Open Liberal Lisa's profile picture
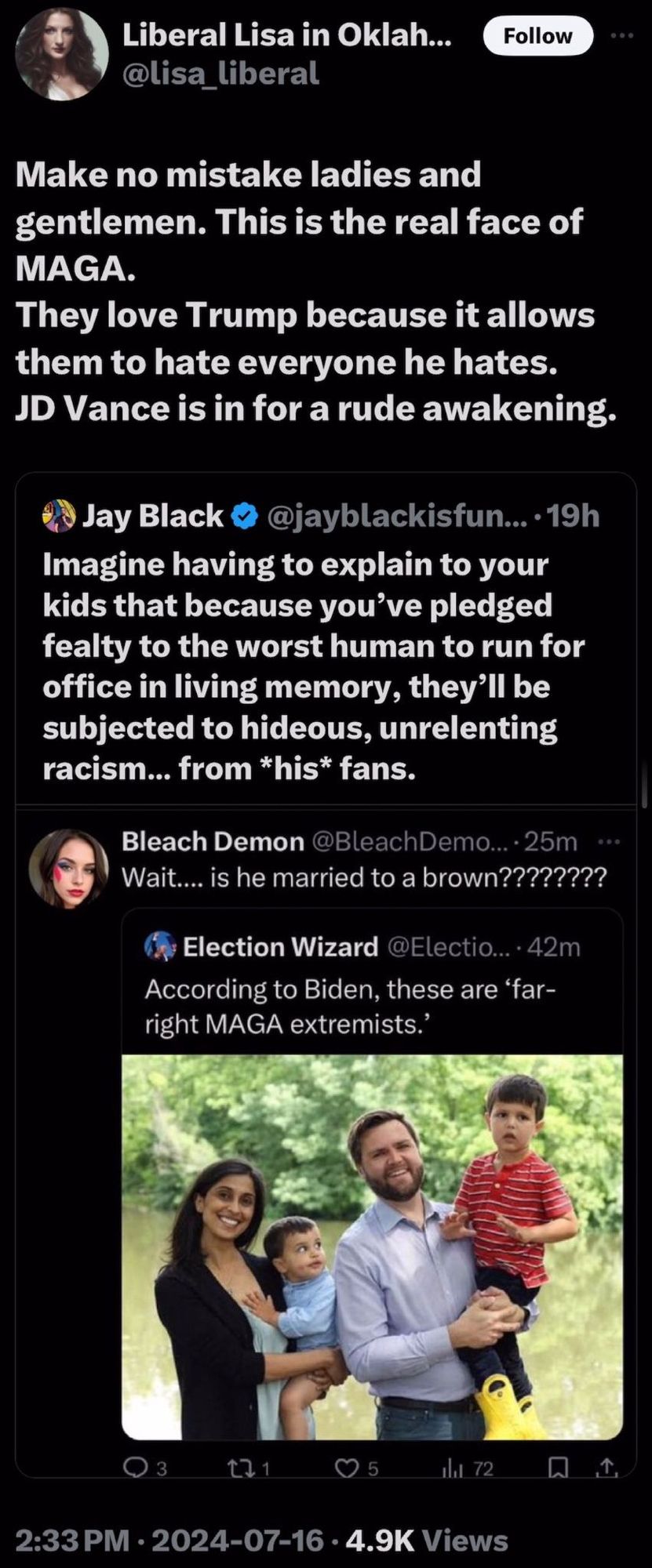Screen dimensions: 652x1568 tap(62, 55)
